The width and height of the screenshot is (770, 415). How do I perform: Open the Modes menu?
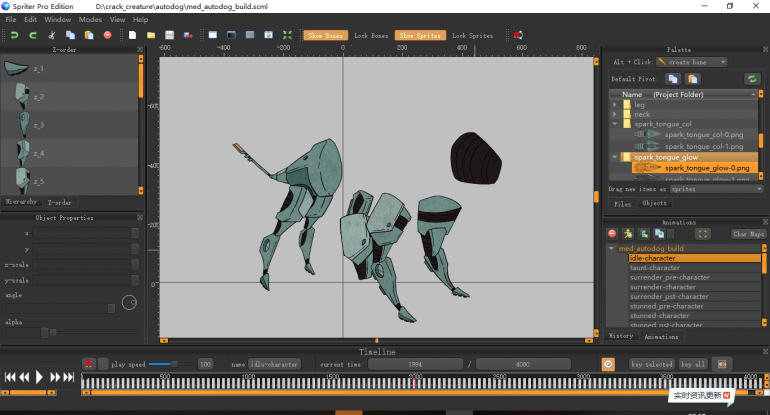tap(90, 19)
